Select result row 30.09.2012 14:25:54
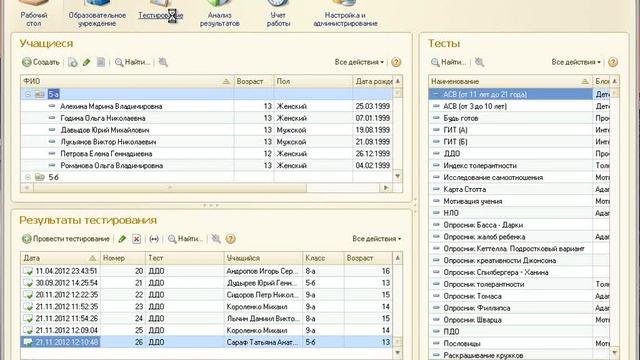This screenshot has width=640, height=360. [207, 283]
